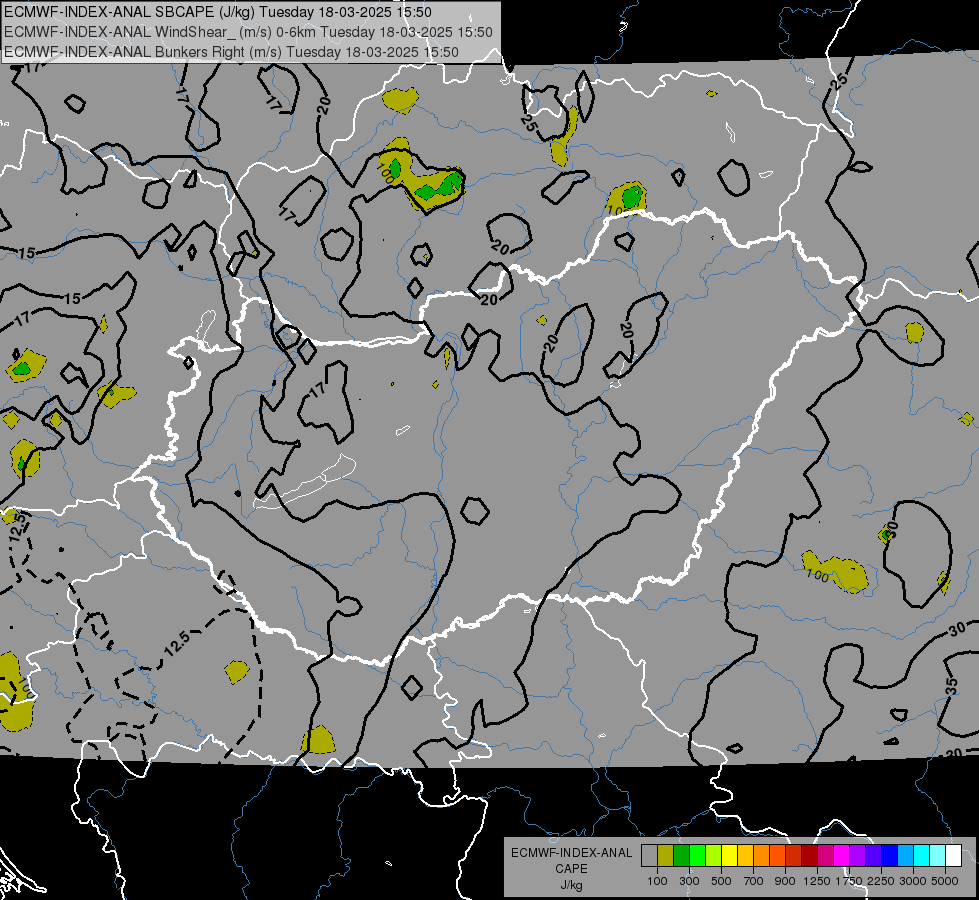Click the 5000 tick label in legend
Viewport: 979px width, 900px height.
coord(945,881)
